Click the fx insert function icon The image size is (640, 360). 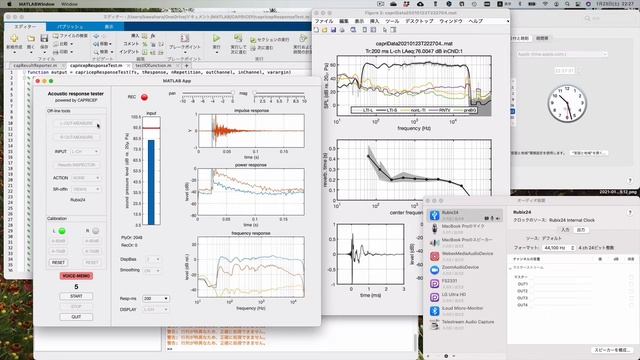pos(153,36)
